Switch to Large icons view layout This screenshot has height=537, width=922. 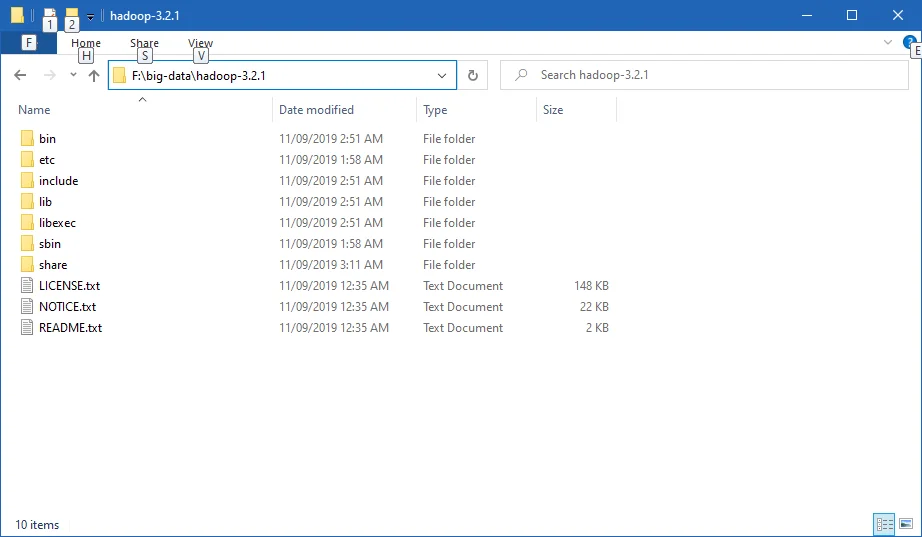906,523
